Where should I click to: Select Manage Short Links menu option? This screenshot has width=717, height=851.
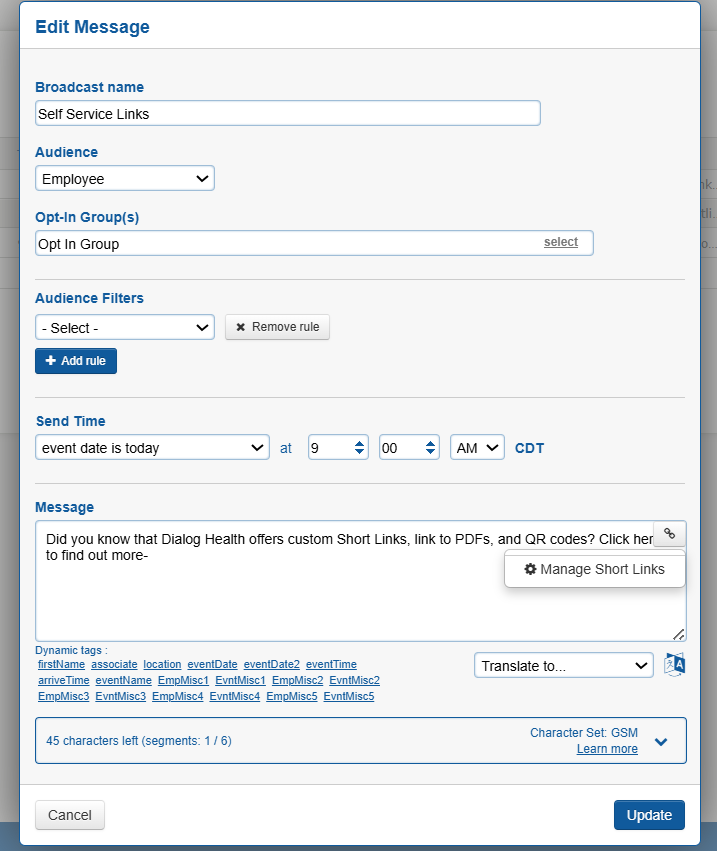click(595, 569)
